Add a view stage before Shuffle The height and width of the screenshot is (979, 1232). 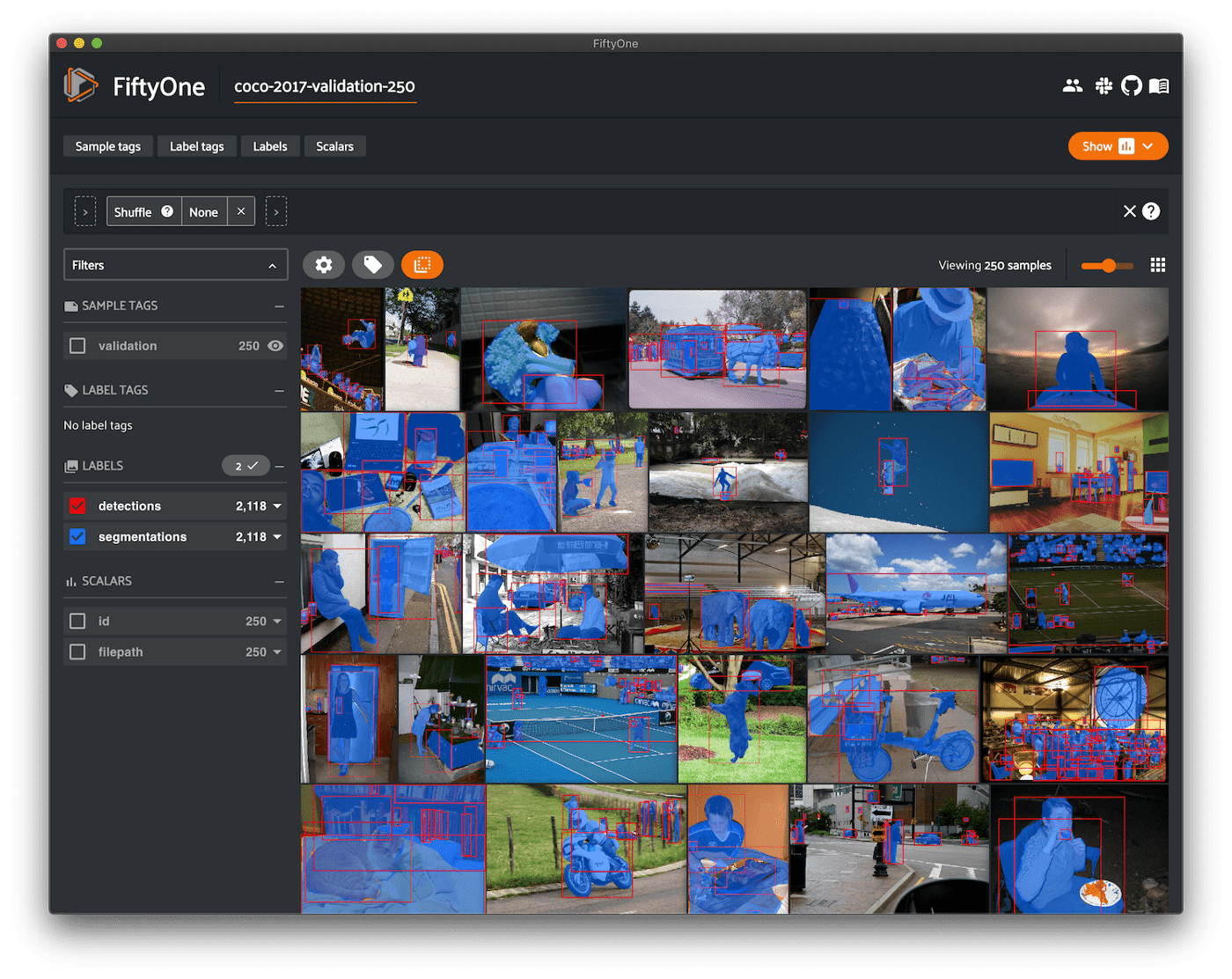tap(85, 211)
